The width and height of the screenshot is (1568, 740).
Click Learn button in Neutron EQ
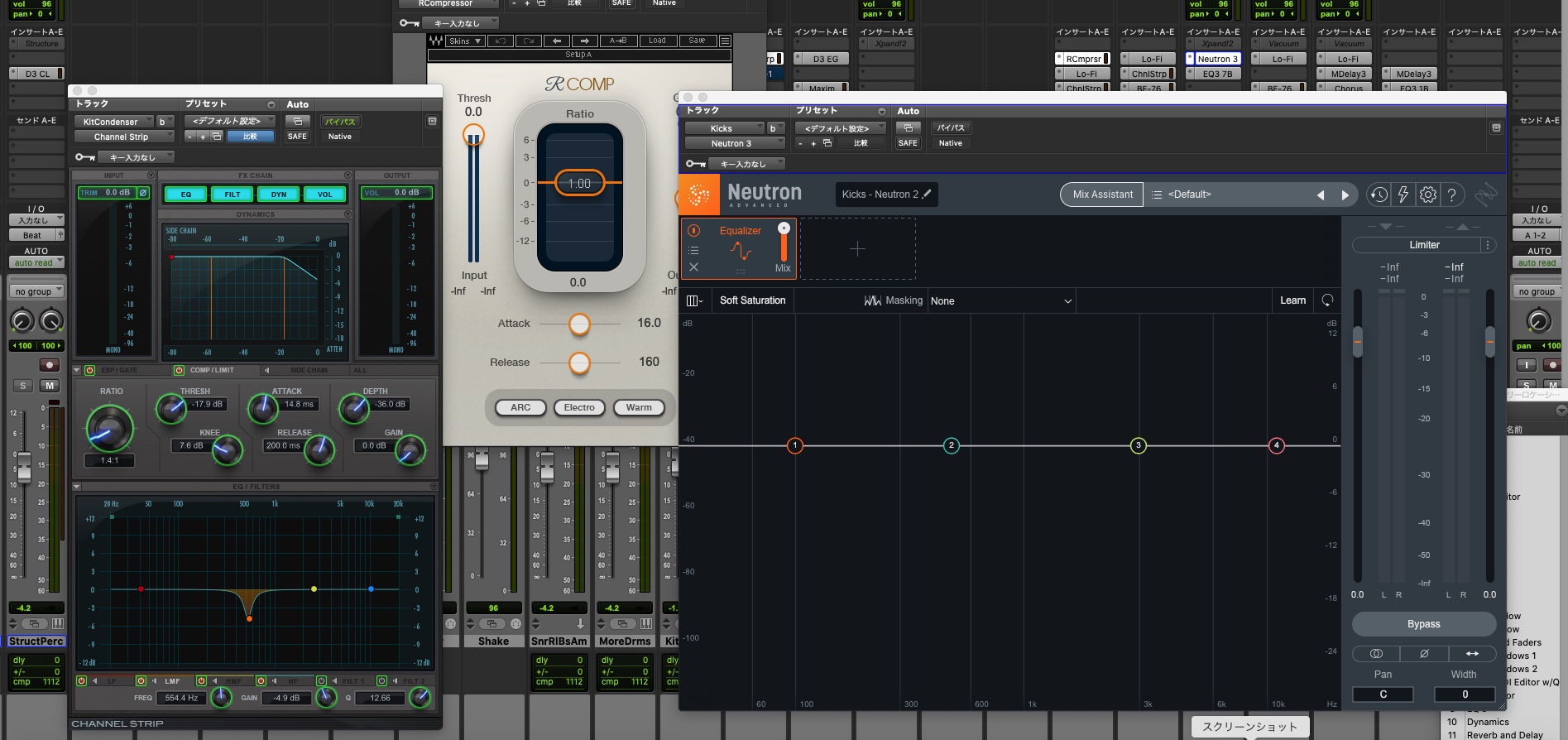pyautogui.click(x=1292, y=300)
